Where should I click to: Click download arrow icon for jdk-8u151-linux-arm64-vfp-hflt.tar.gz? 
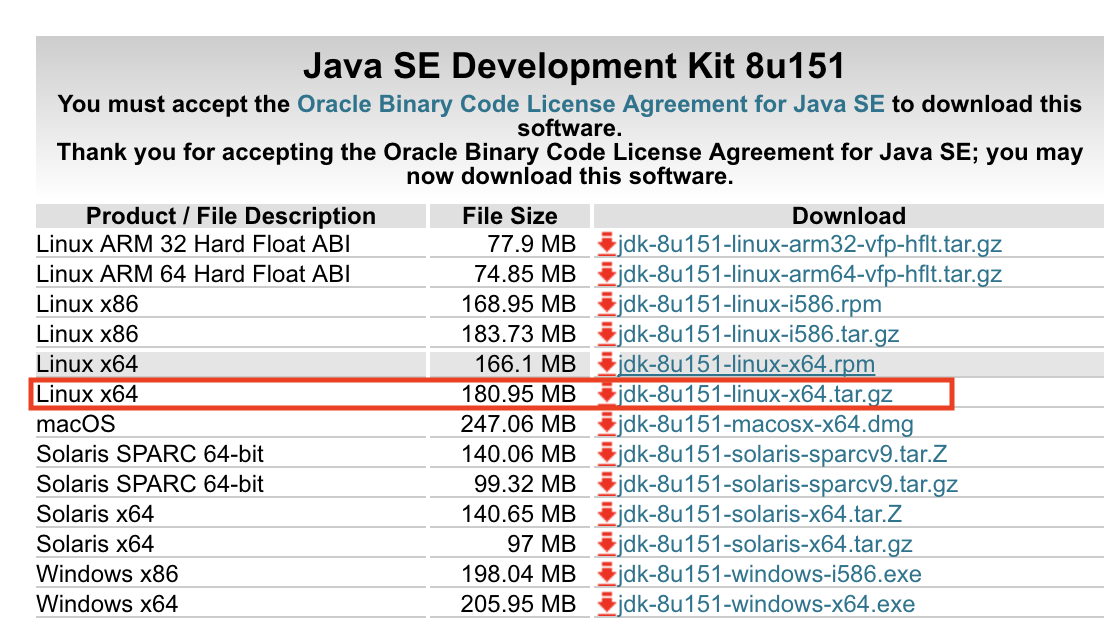coord(606,274)
